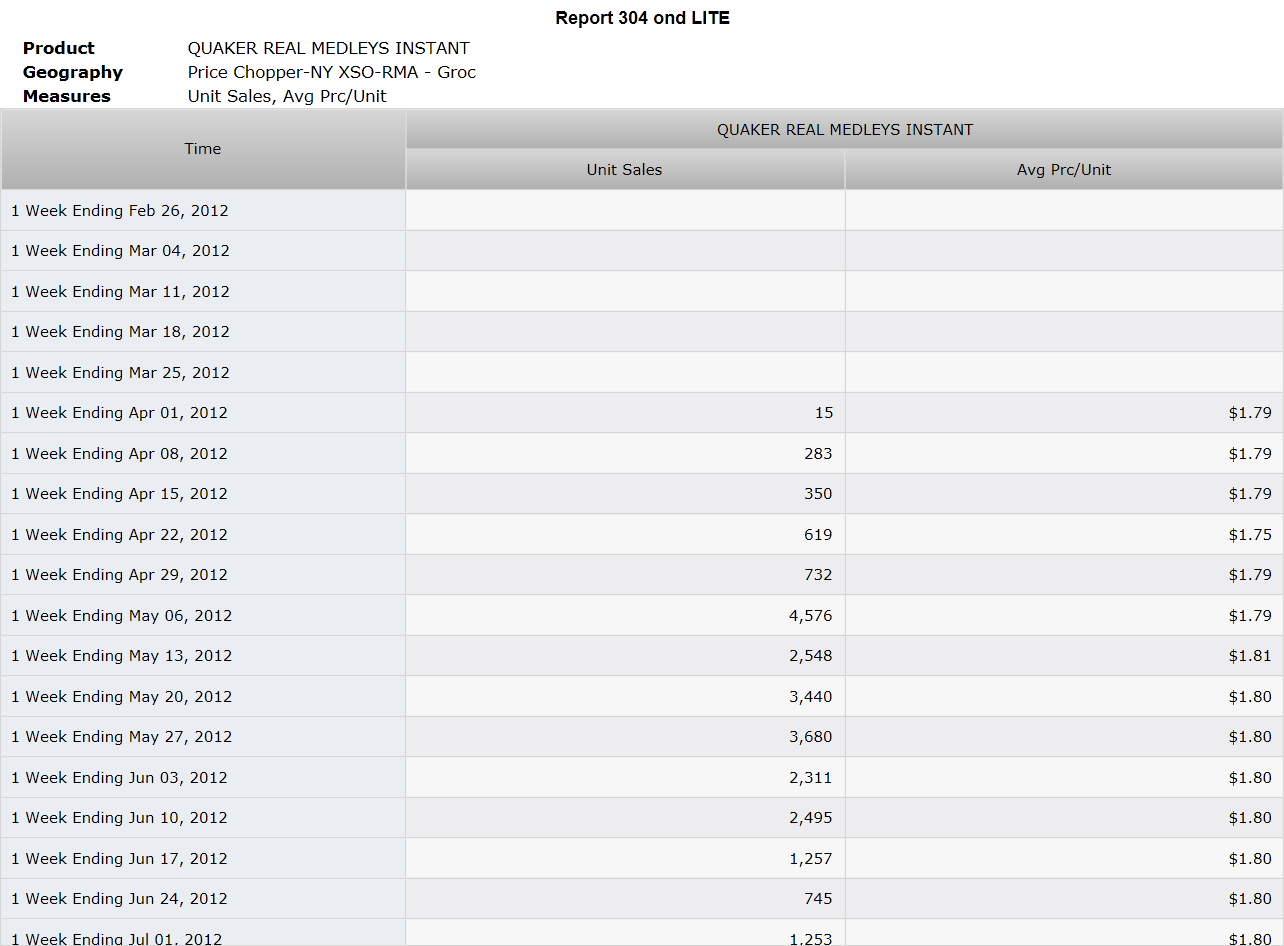
Task: Select row 1 Week Ending Mar 04, 2012
Action: pyautogui.click(x=642, y=251)
